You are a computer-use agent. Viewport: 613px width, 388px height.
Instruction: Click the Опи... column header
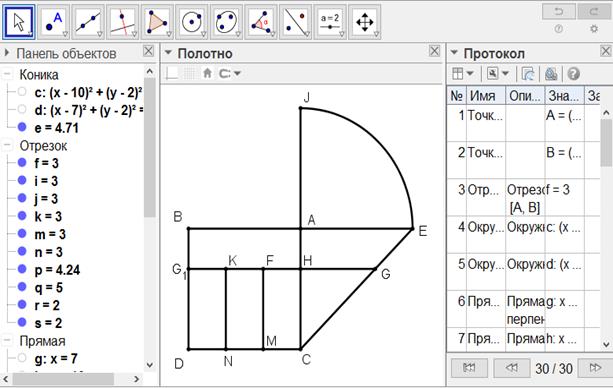point(525,95)
